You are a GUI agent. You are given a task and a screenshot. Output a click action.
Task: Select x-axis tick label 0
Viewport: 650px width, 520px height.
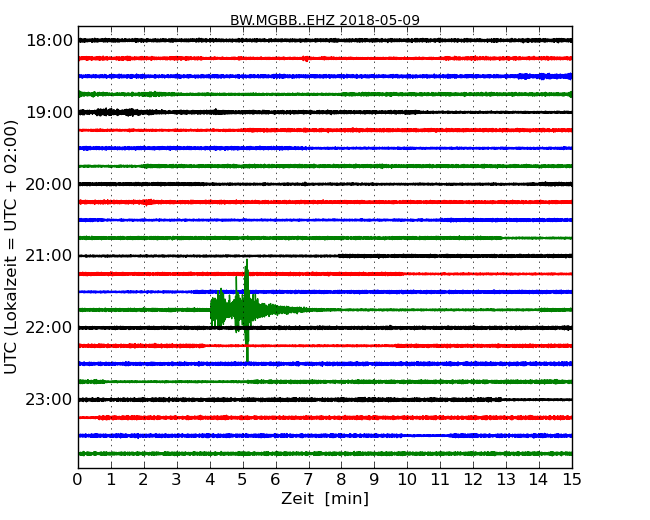78,480
